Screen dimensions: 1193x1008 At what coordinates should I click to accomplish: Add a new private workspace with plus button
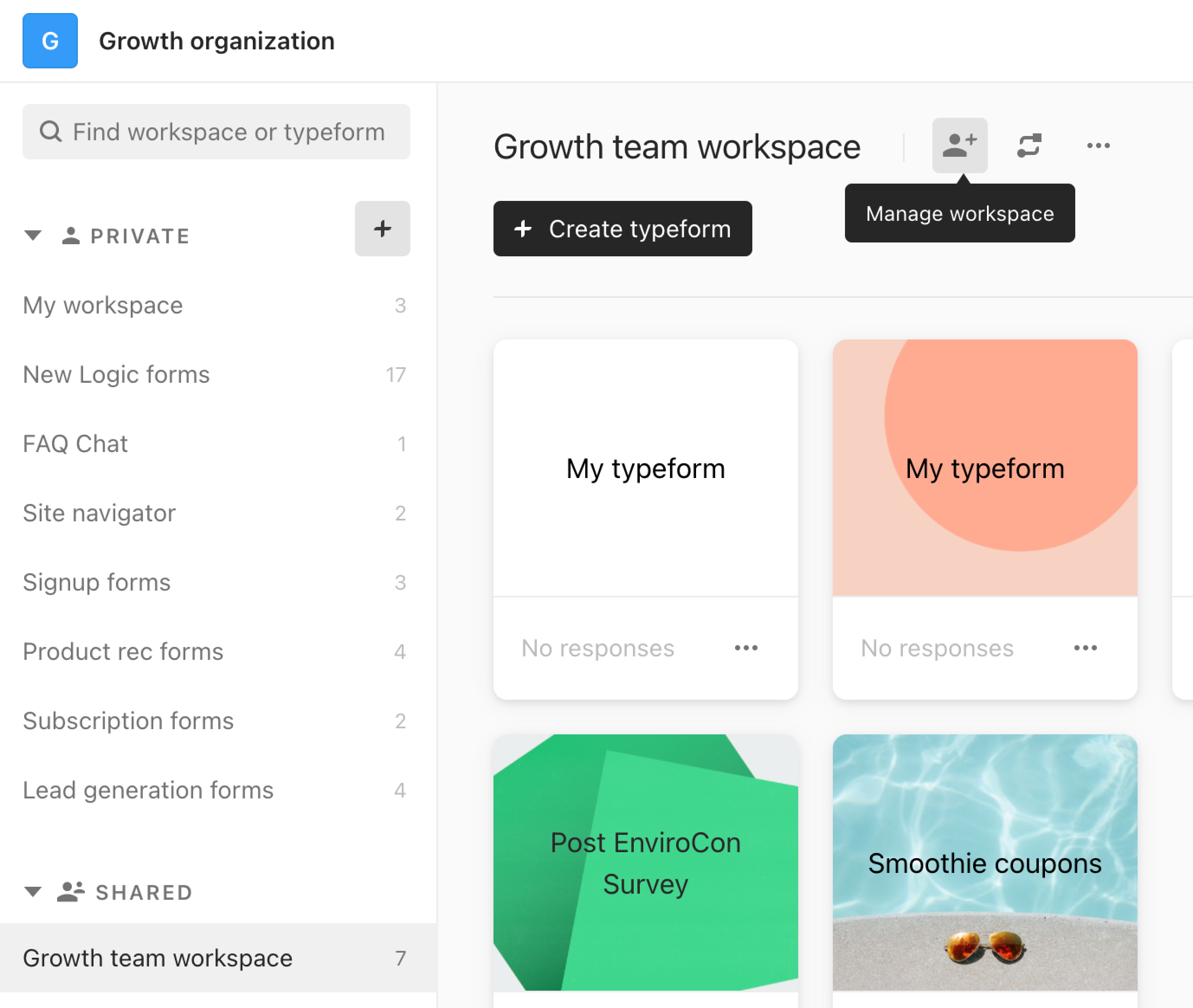382,229
